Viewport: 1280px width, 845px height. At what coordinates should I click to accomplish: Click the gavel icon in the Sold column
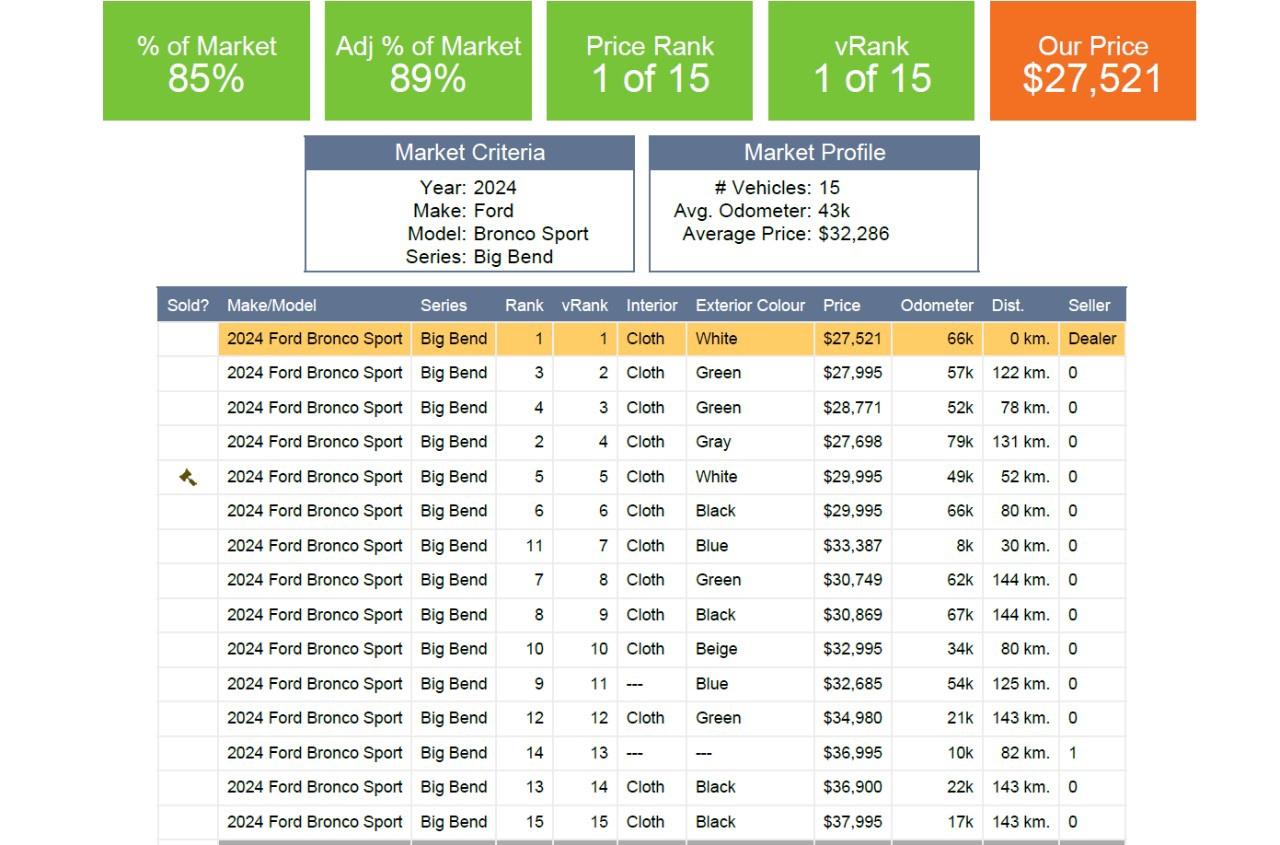pos(187,477)
